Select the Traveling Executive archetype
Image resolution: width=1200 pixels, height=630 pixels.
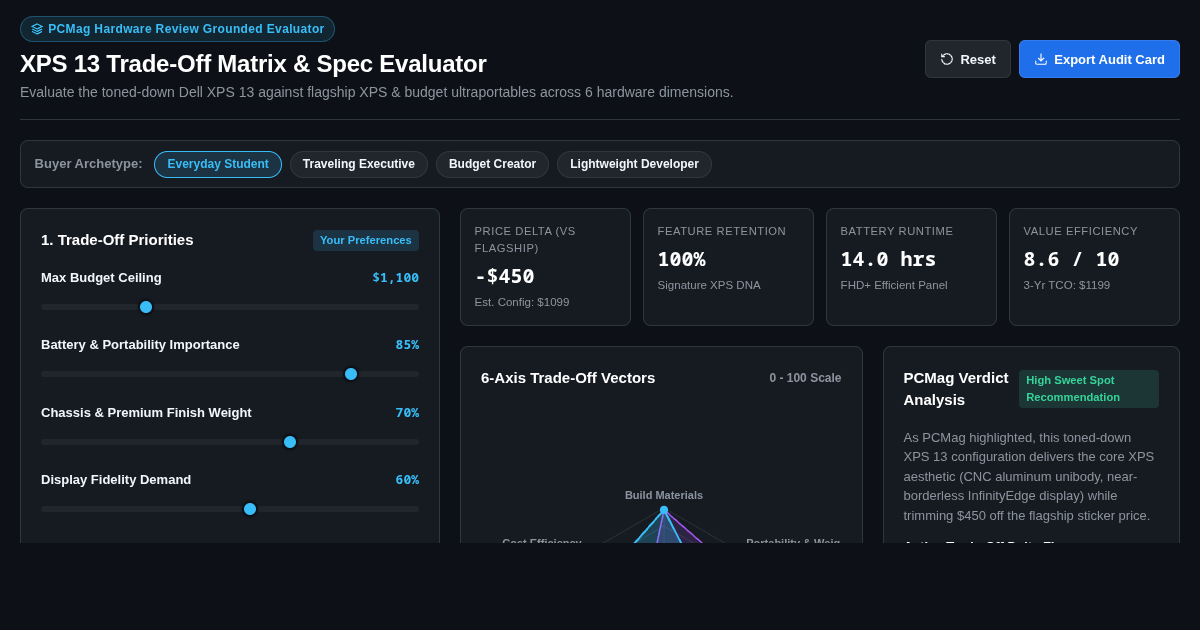pyautogui.click(x=359, y=164)
